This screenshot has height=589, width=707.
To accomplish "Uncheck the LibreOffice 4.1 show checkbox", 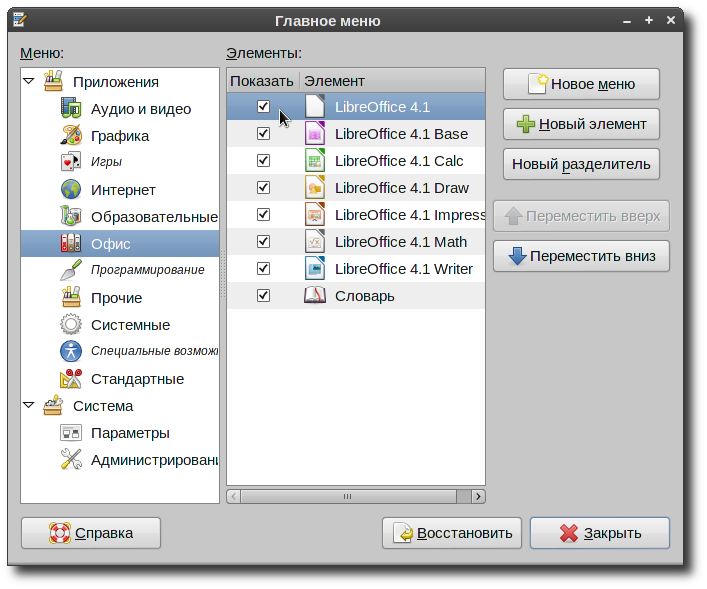I will (x=263, y=106).
